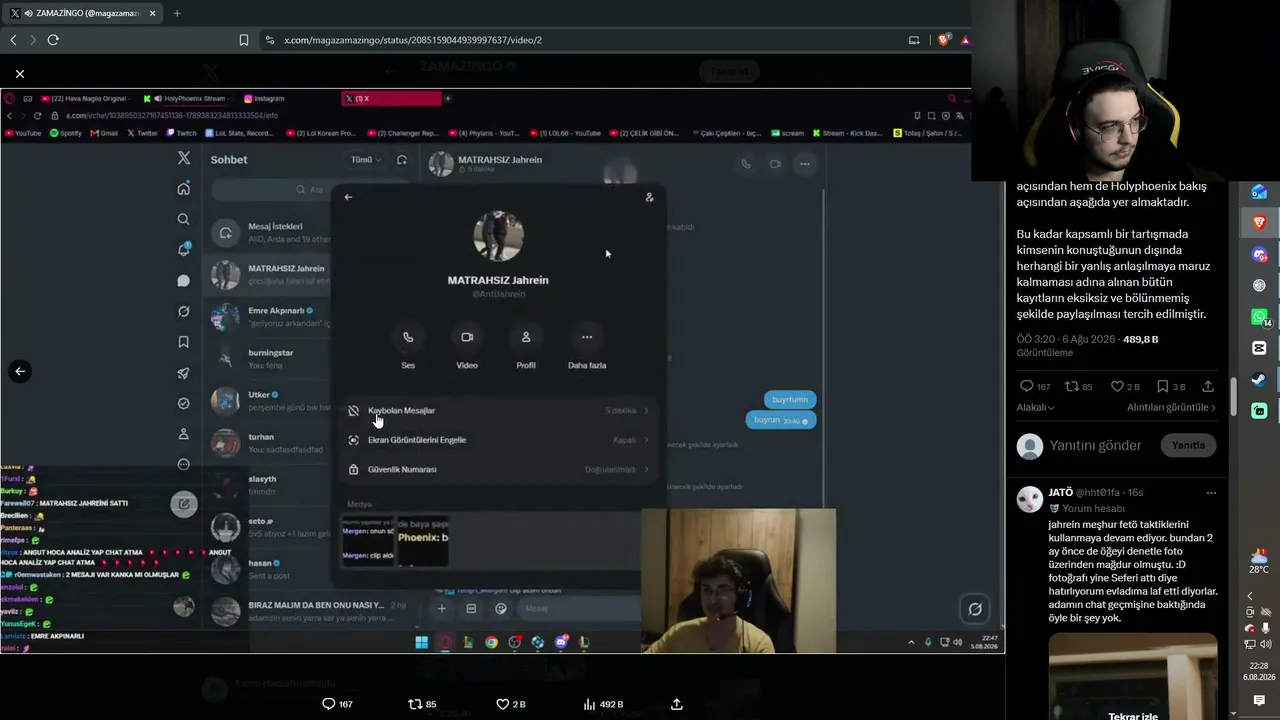Close the ZAMAZİNGO browser tab
This screenshot has height=720, width=1280.
pos(153,13)
